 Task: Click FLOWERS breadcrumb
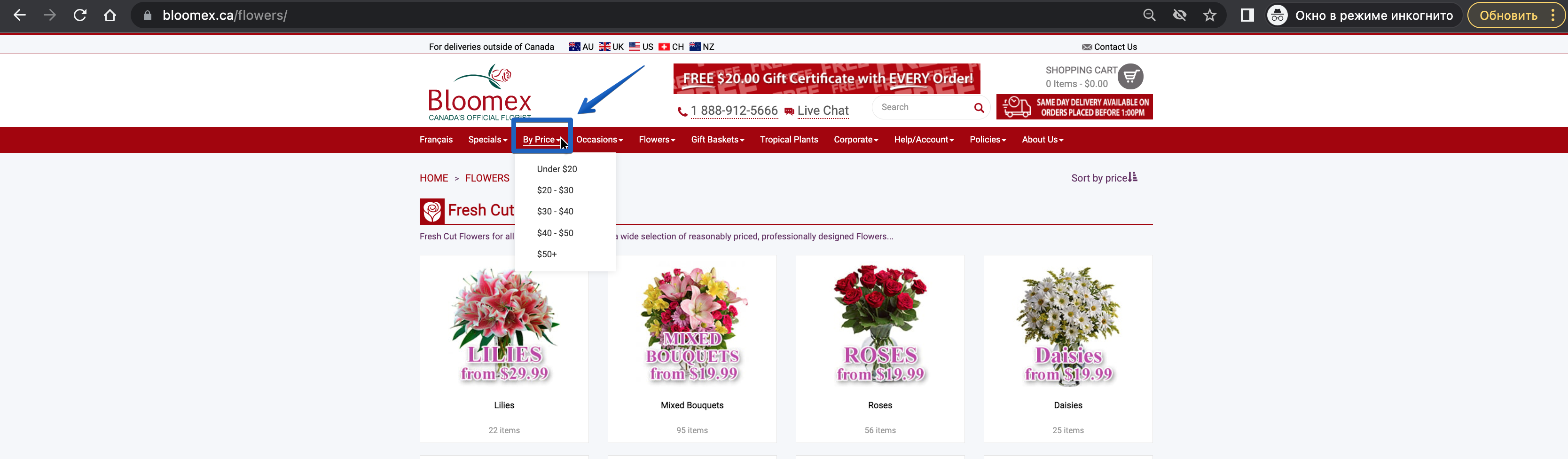click(x=487, y=178)
